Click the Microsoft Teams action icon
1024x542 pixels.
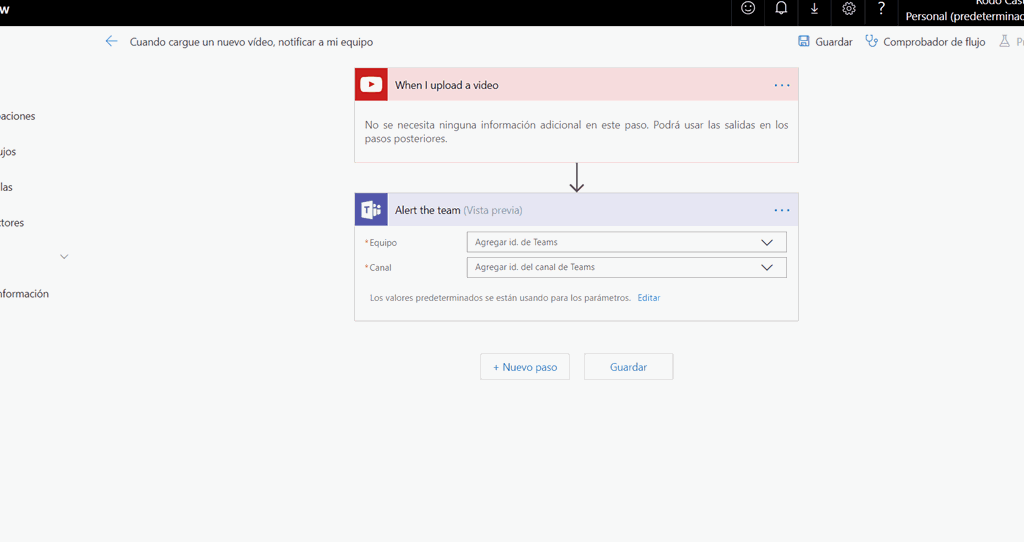tap(371, 210)
